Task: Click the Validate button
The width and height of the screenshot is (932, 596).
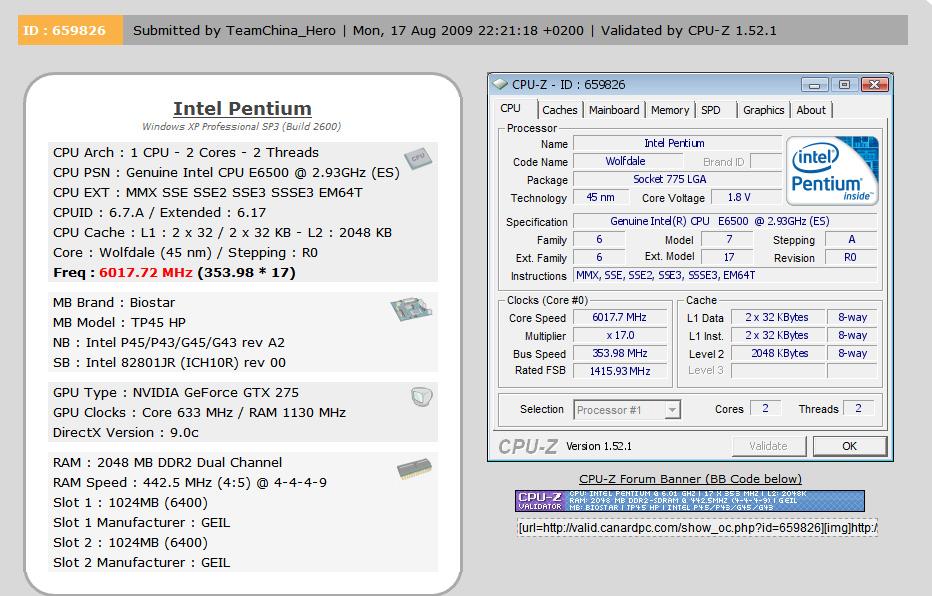Action: (x=769, y=446)
